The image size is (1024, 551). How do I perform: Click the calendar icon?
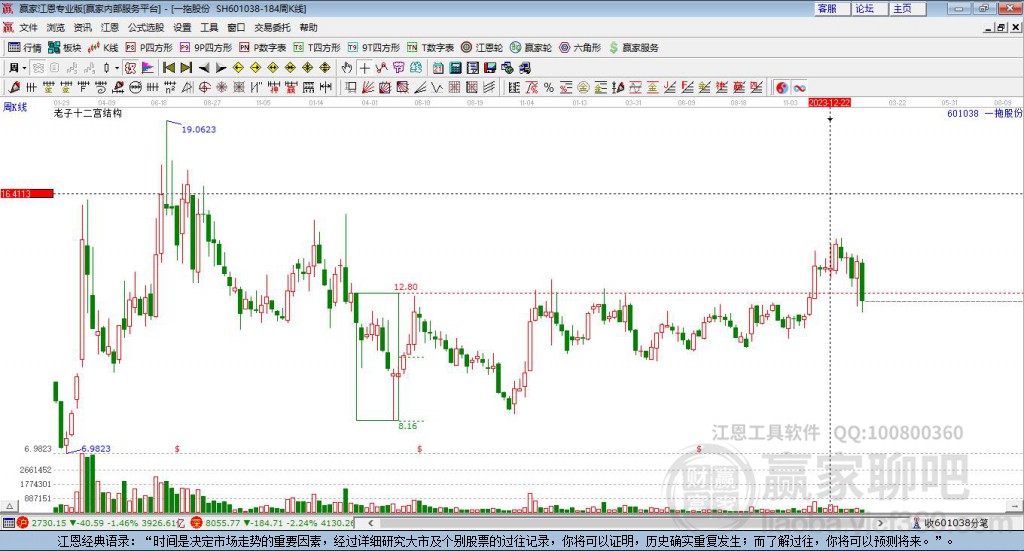click(x=438, y=68)
